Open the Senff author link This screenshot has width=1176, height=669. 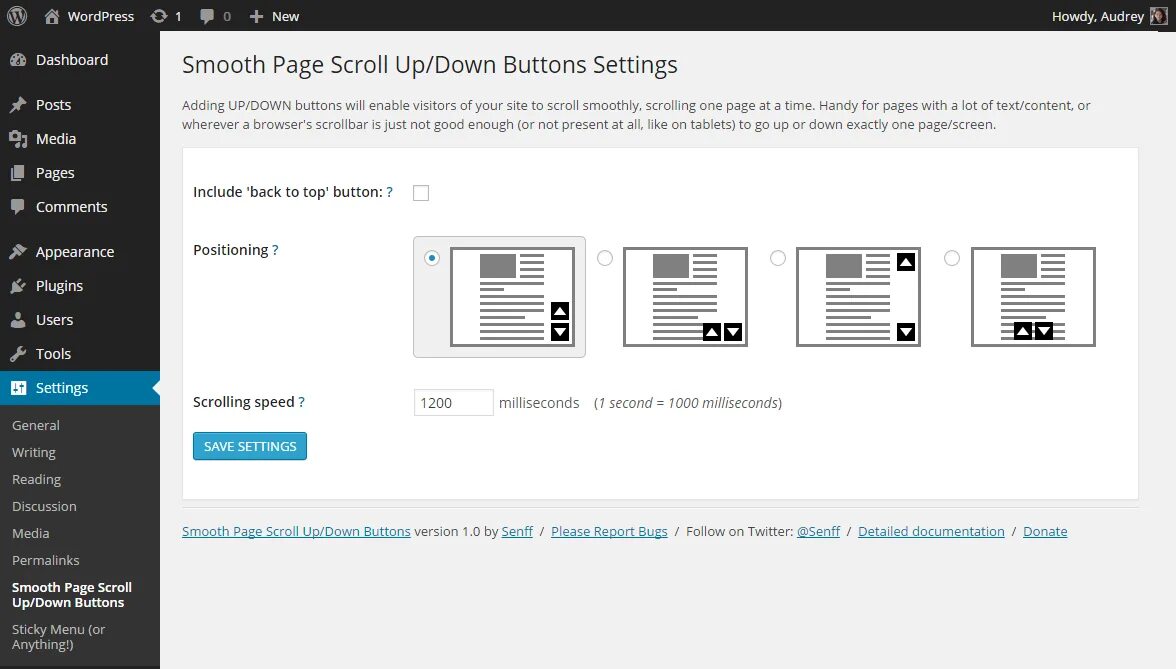tap(517, 531)
